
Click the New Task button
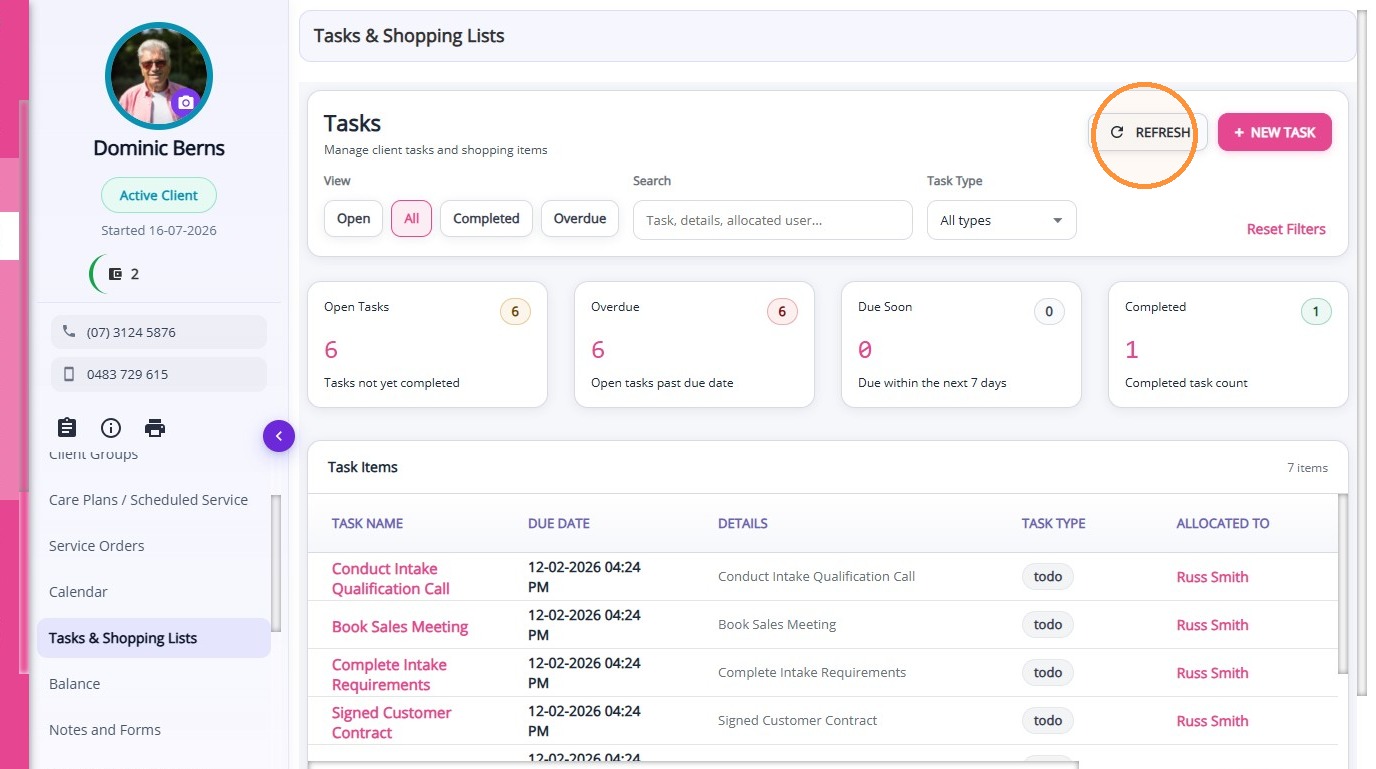[x=1274, y=132]
